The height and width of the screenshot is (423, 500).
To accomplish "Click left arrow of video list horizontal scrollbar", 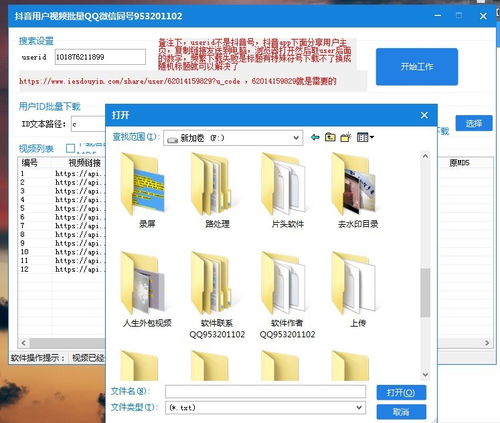I will click(23, 343).
